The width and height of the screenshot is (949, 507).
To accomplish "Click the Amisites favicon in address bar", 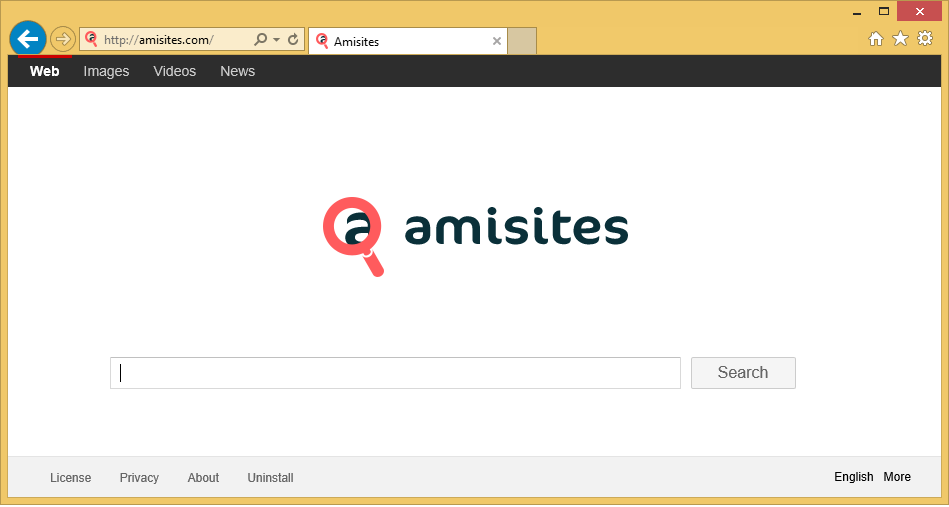I will 91,39.
